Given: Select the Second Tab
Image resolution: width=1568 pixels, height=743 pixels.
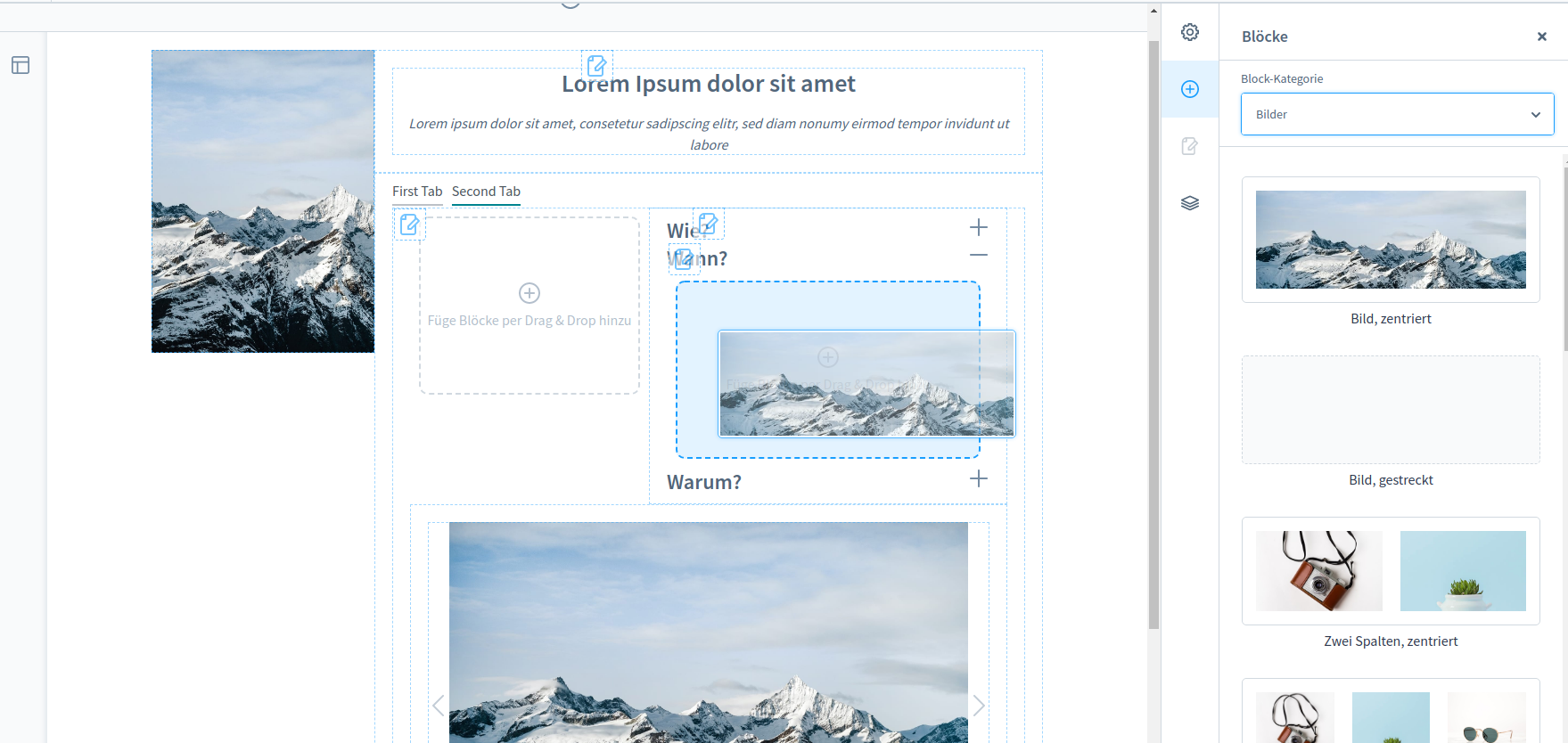Looking at the screenshot, I should (486, 192).
